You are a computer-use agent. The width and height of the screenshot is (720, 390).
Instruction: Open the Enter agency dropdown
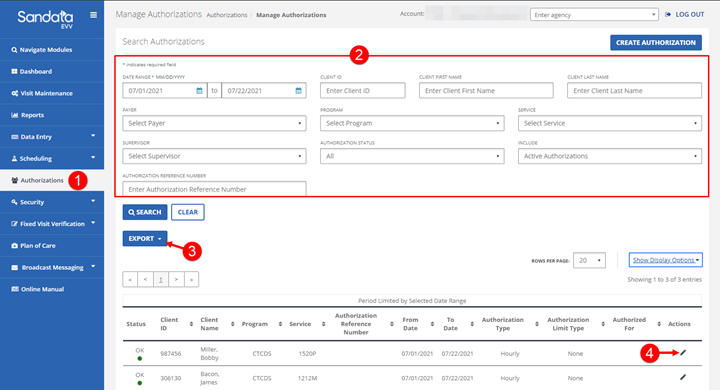(594, 15)
